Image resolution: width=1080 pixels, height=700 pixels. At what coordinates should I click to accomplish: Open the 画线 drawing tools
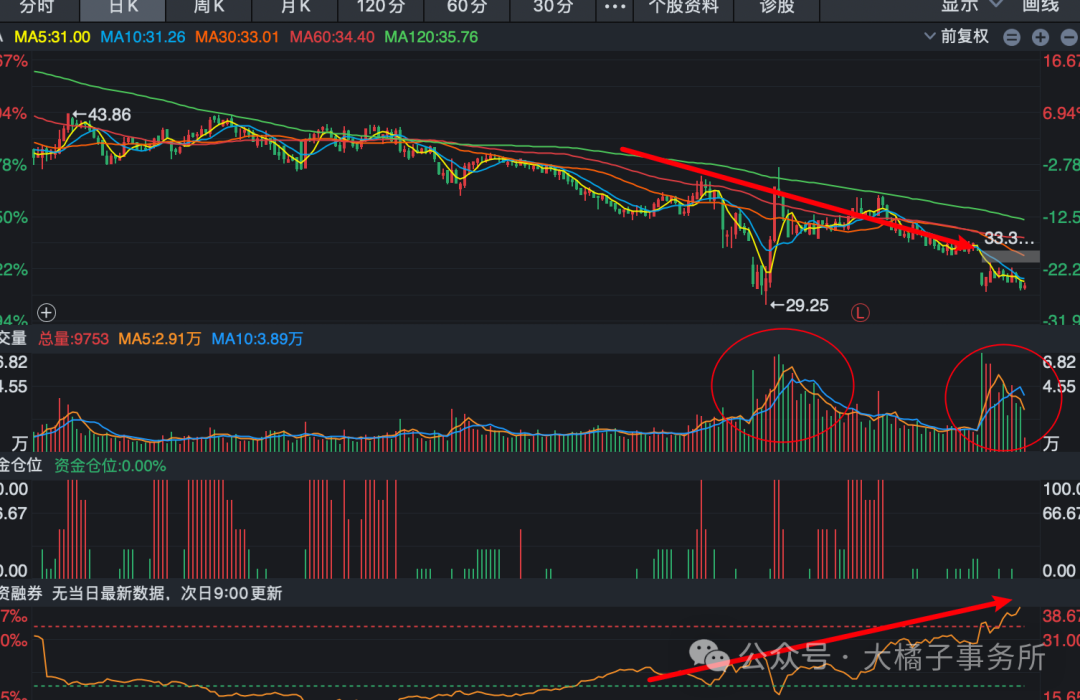[1040, 7]
